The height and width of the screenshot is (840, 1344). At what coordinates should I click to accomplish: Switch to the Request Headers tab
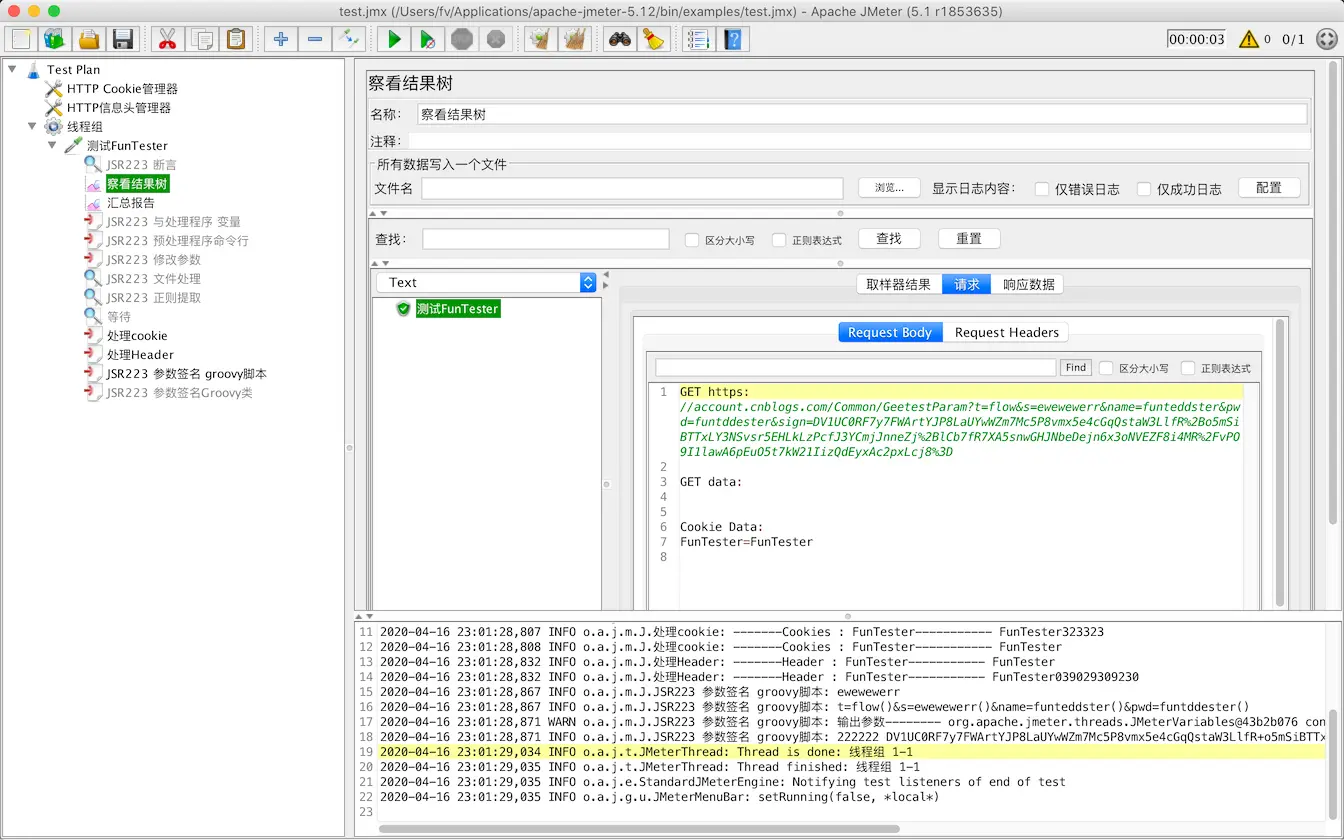(x=1007, y=332)
